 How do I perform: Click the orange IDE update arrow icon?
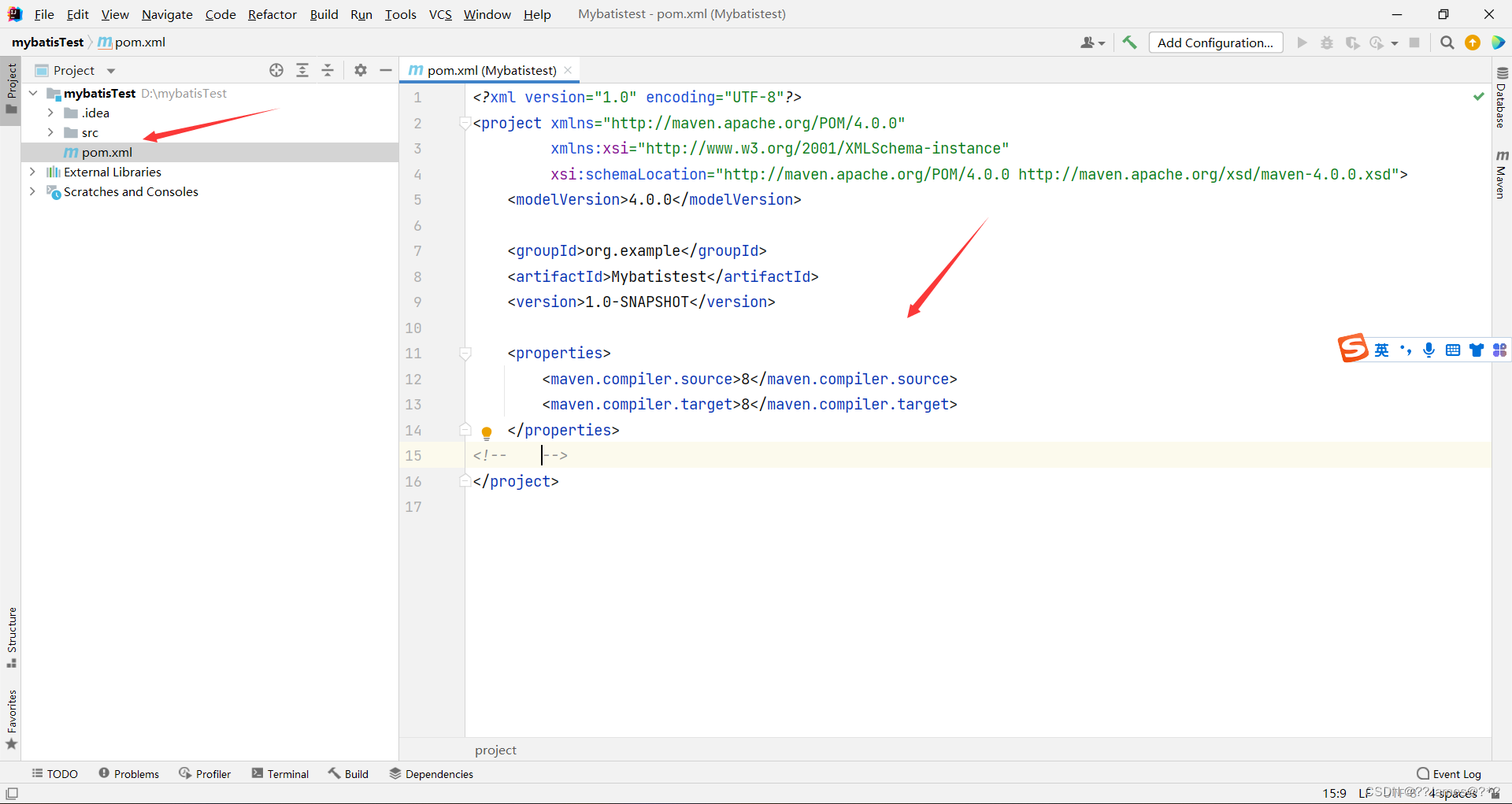click(x=1473, y=43)
